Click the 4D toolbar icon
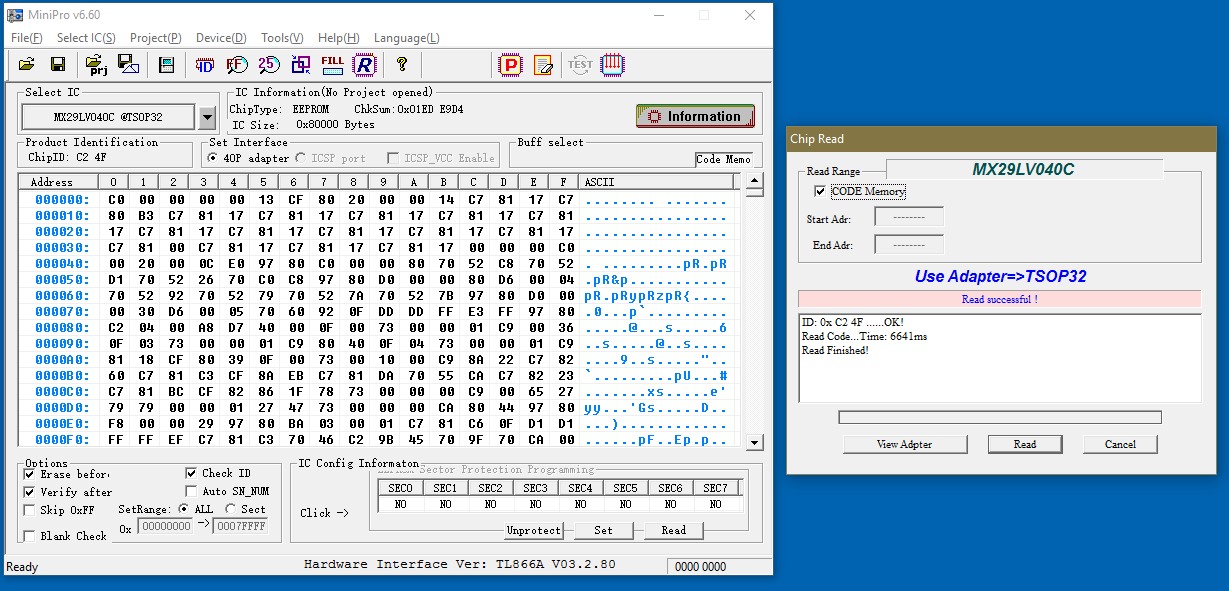 pyautogui.click(x=205, y=65)
